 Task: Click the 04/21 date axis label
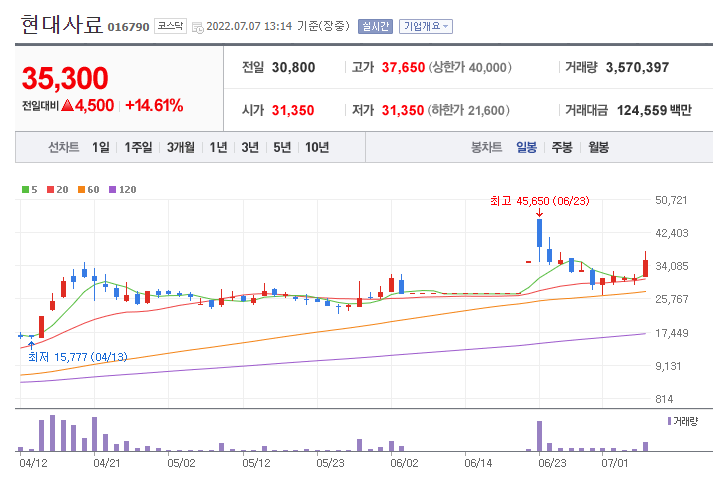107,463
